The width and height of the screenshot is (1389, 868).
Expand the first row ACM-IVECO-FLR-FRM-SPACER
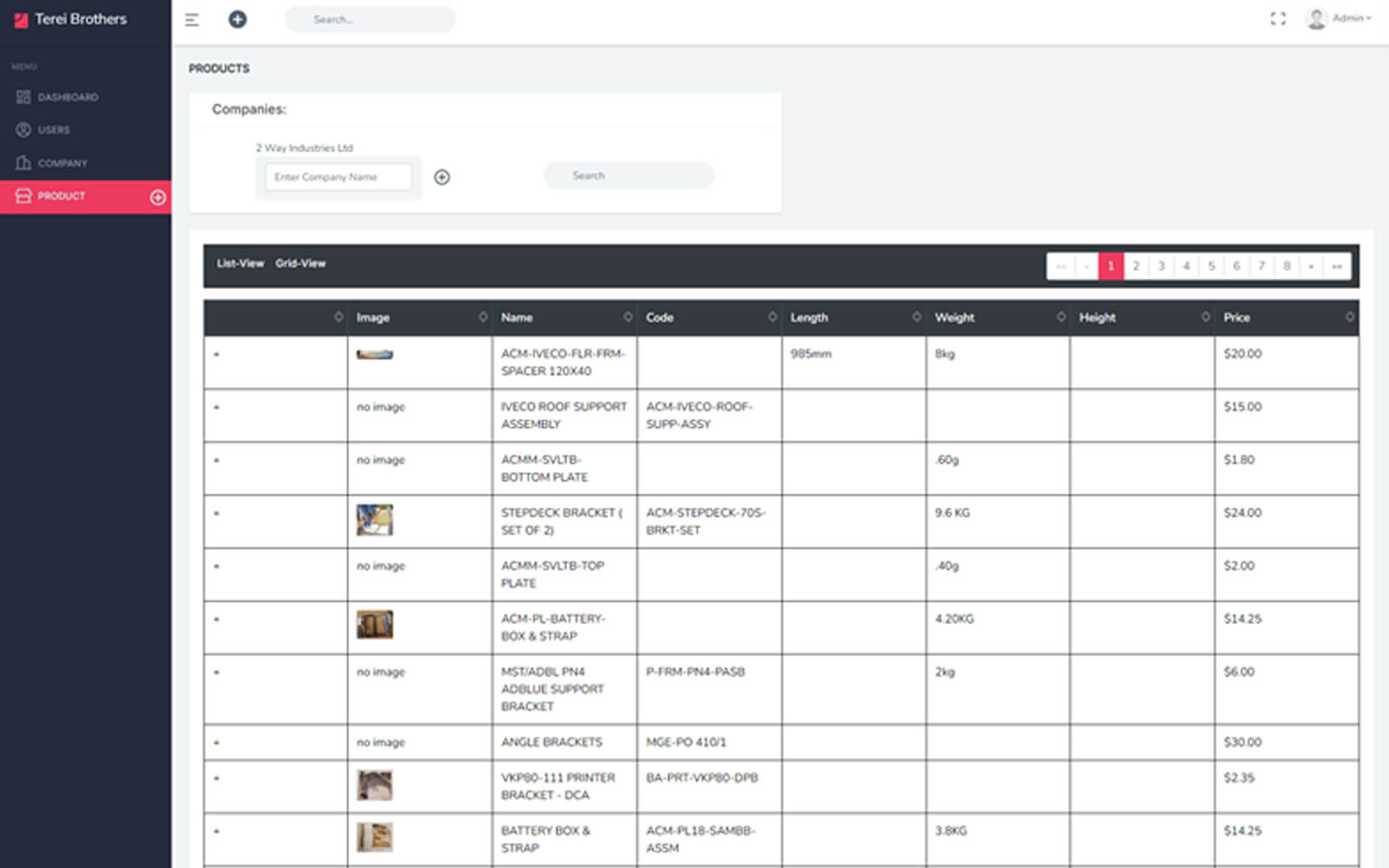coord(216,354)
